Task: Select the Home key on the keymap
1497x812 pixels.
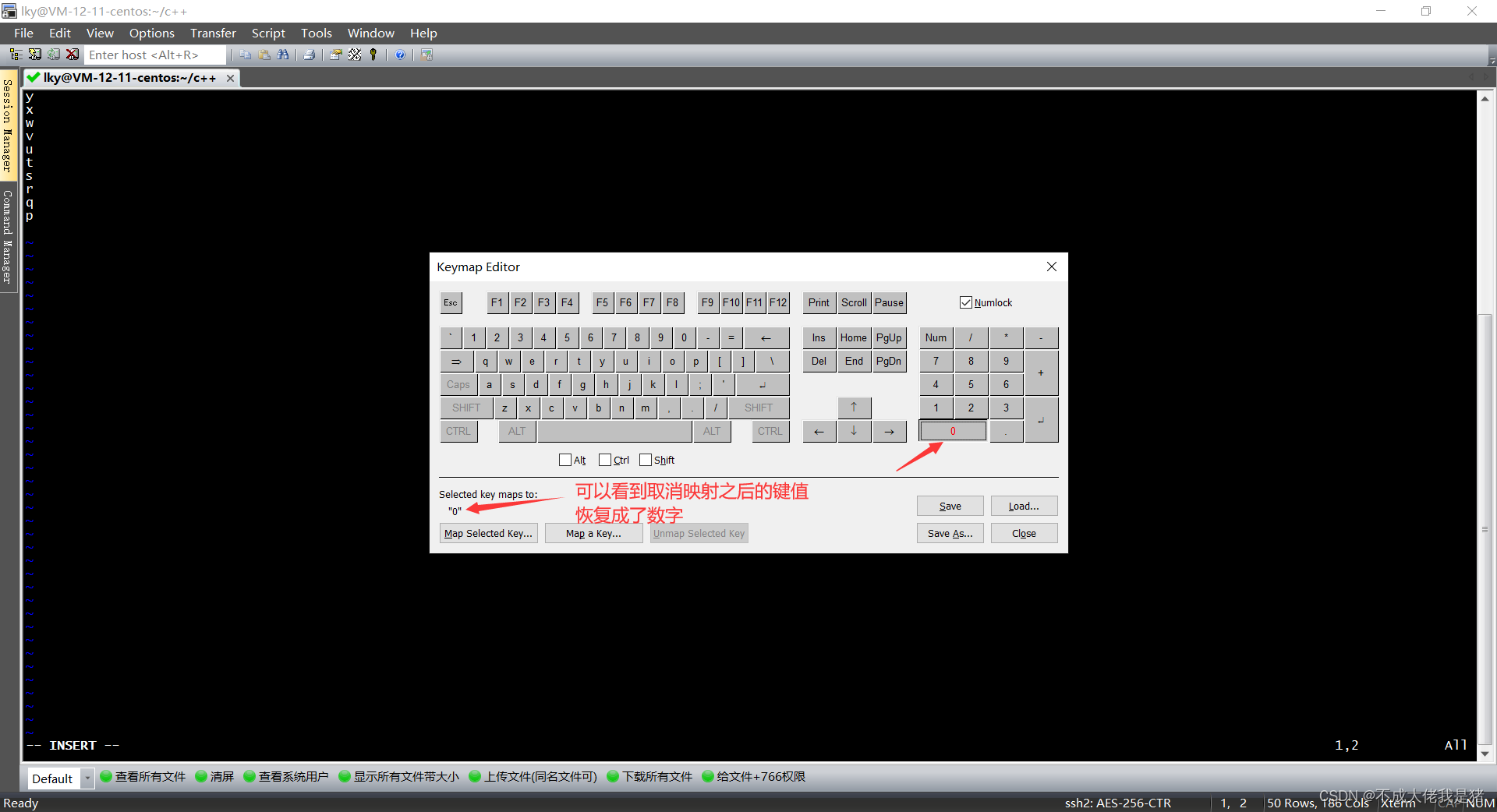Action: tap(854, 337)
